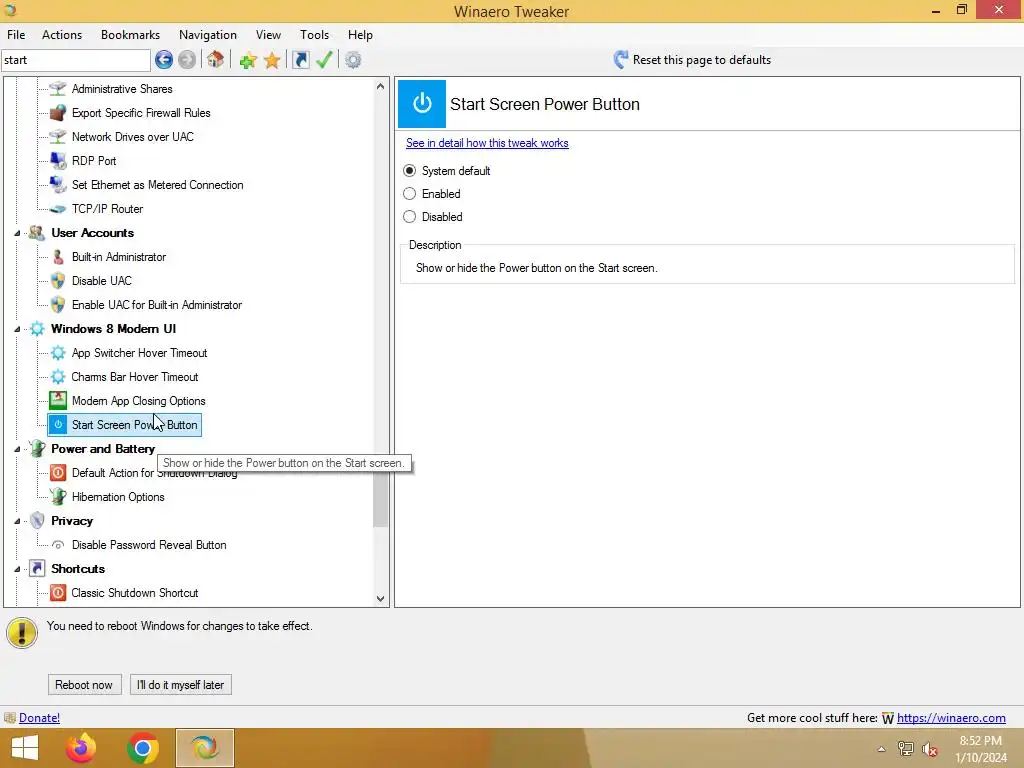Viewport: 1024px width, 768px height.
Task: Select the Enabled radio button
Action: [x=409, y=193]
